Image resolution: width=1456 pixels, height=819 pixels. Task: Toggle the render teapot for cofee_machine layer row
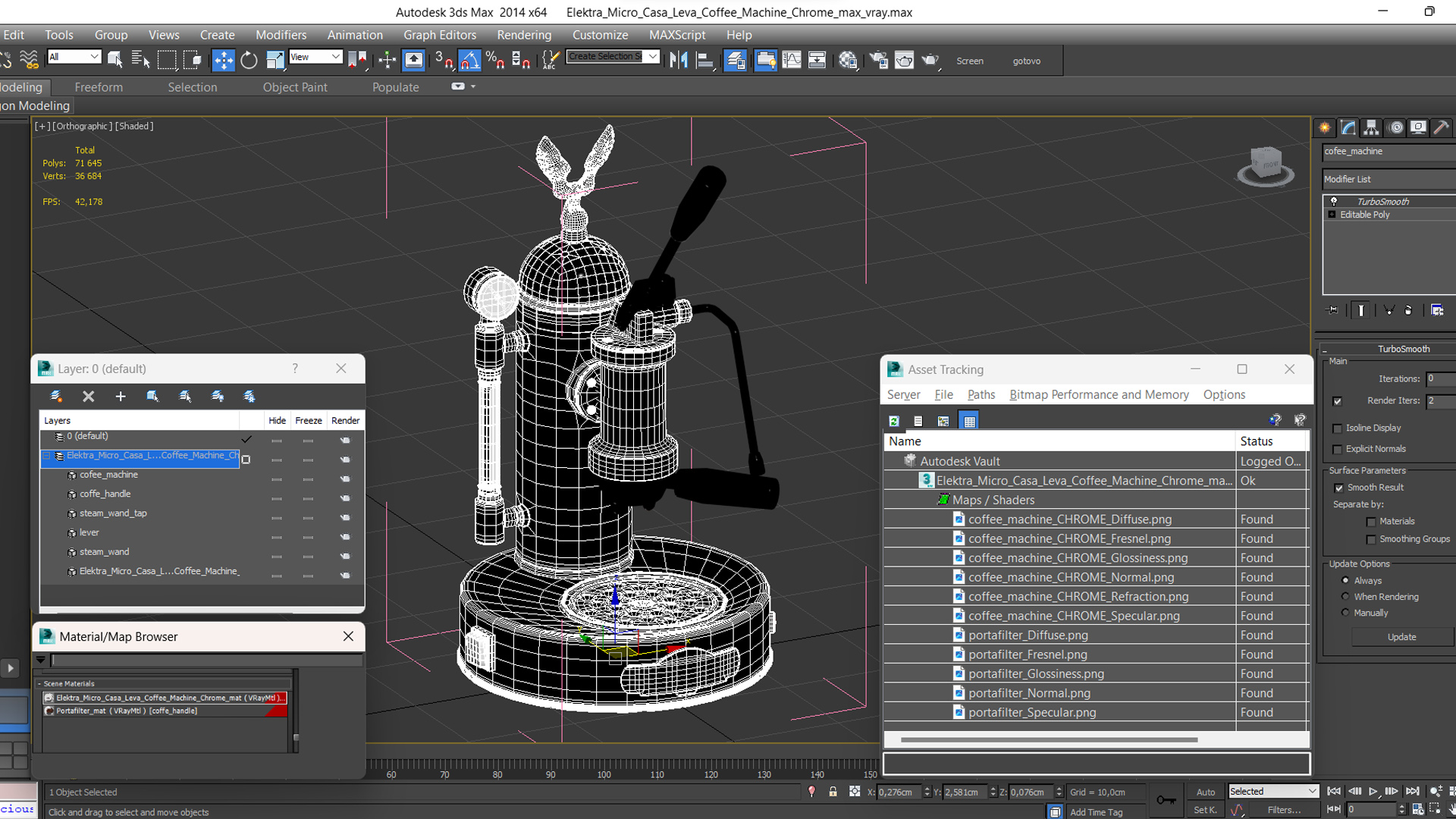point(345,479)
